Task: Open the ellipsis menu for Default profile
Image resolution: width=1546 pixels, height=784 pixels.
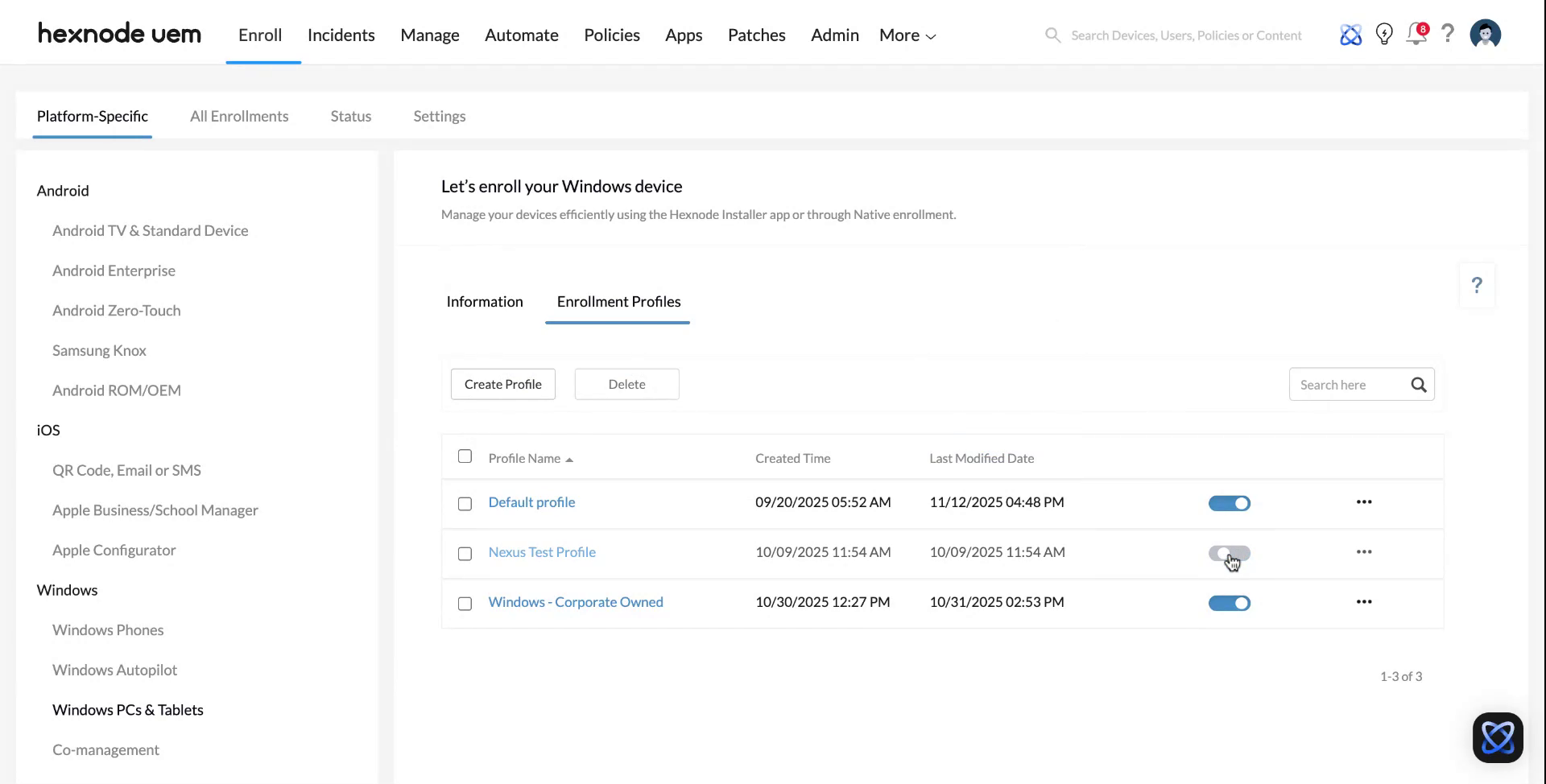Action: (x=1363, y=501)
